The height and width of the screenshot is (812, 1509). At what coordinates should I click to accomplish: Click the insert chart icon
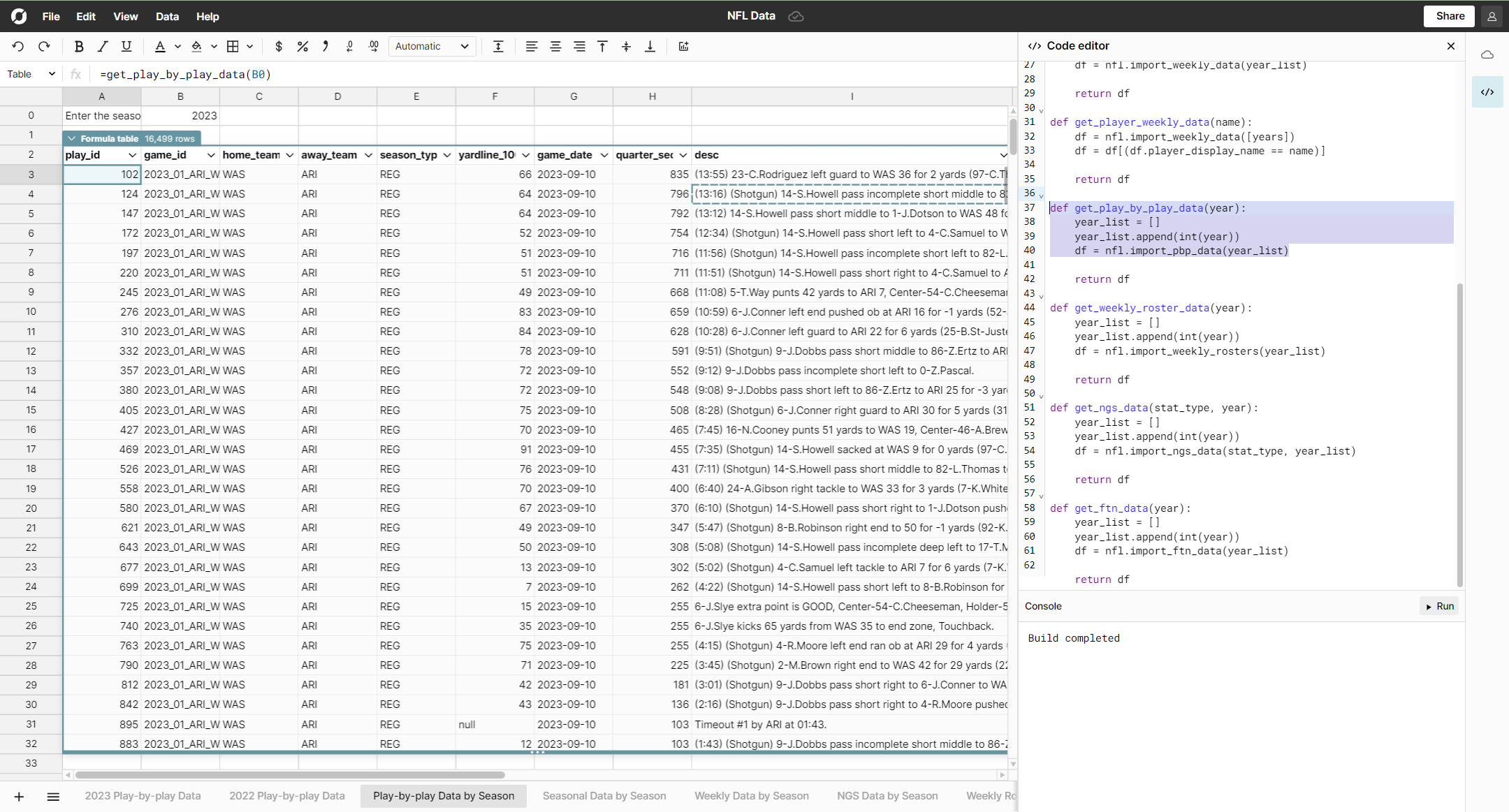click(x=683, y=46)
